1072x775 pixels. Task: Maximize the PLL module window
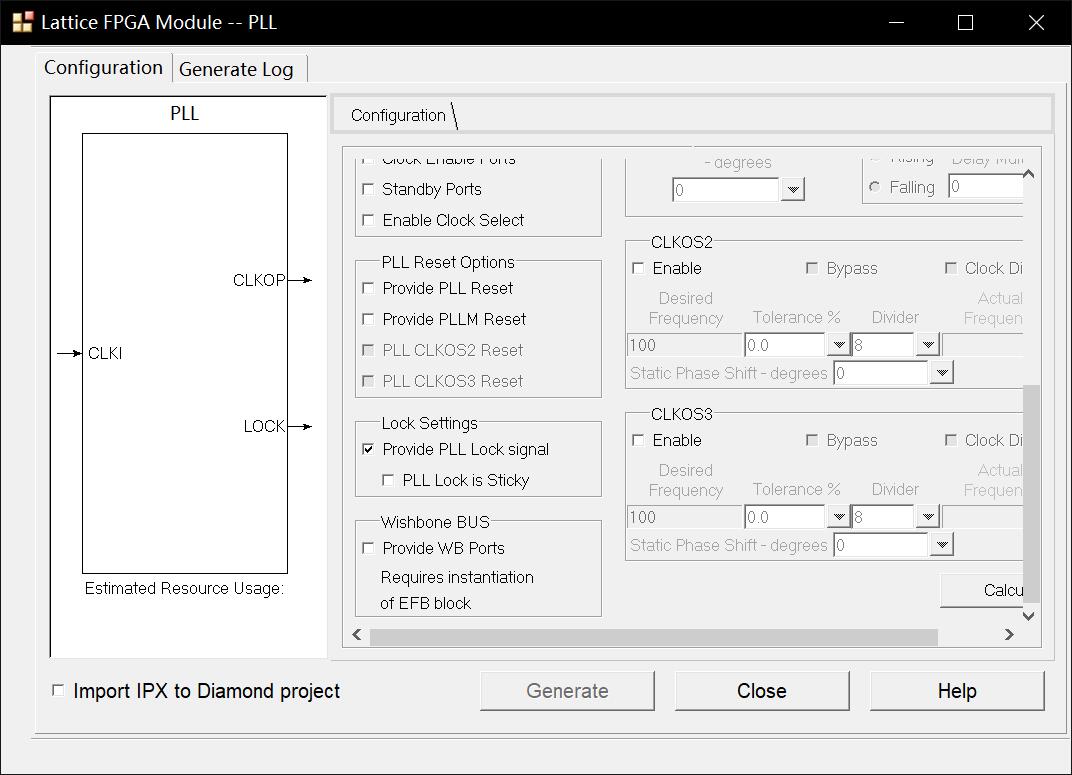click(x=965, y=23)
